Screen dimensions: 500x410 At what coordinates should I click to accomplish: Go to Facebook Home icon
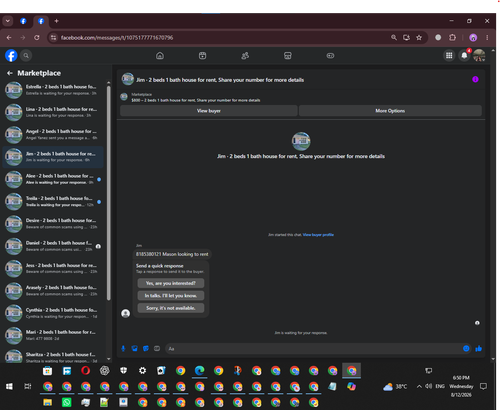point(160,56)
